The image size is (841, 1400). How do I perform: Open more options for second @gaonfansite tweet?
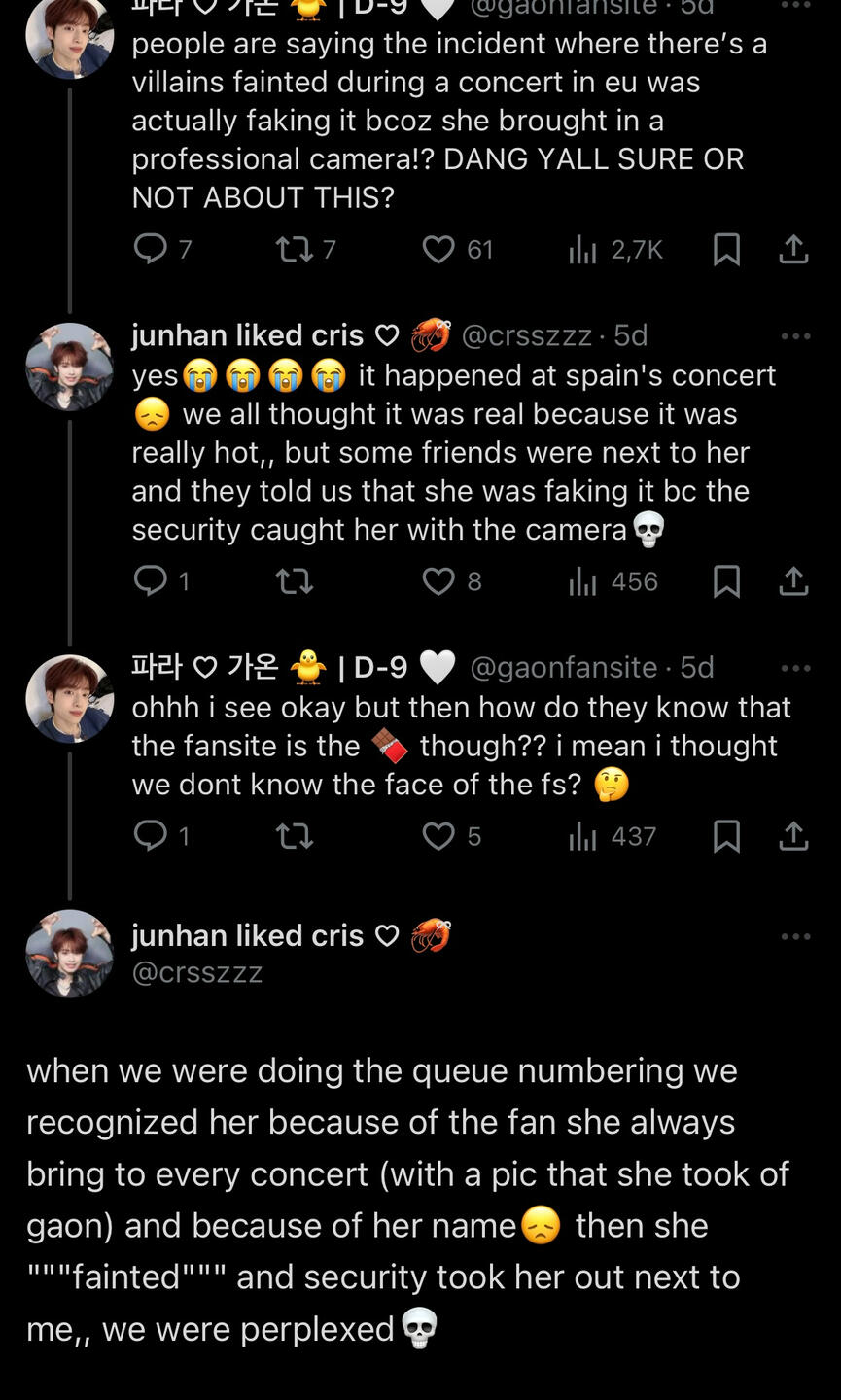pyautogui.click(x=795, y=668)
